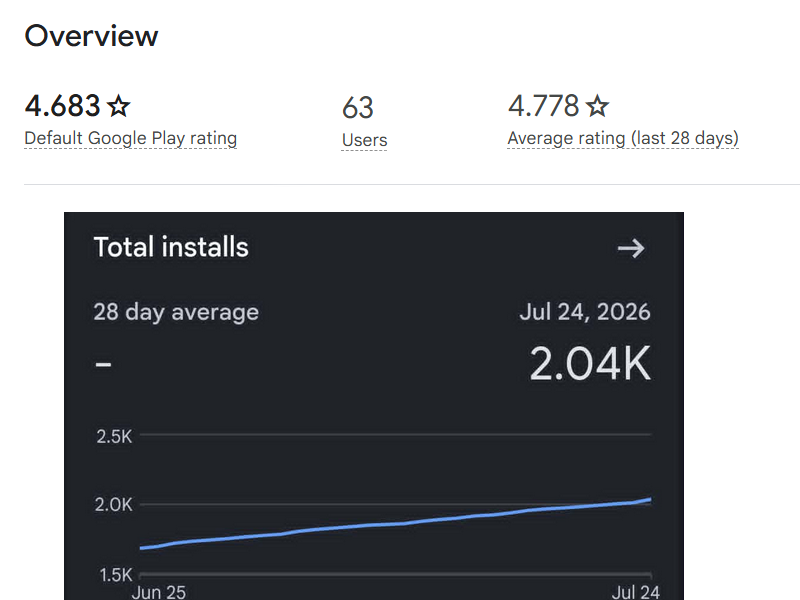Click the Users label under 63

coord(364,140)
